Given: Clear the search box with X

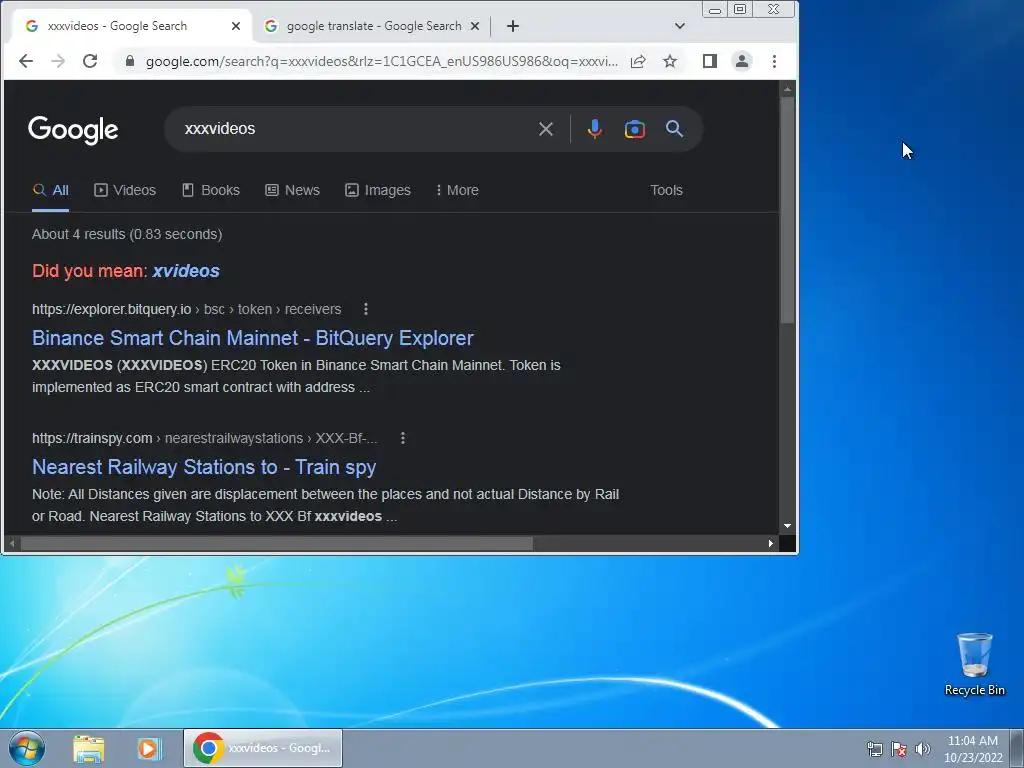Looking at the screenshot, I should pos(546,129).
